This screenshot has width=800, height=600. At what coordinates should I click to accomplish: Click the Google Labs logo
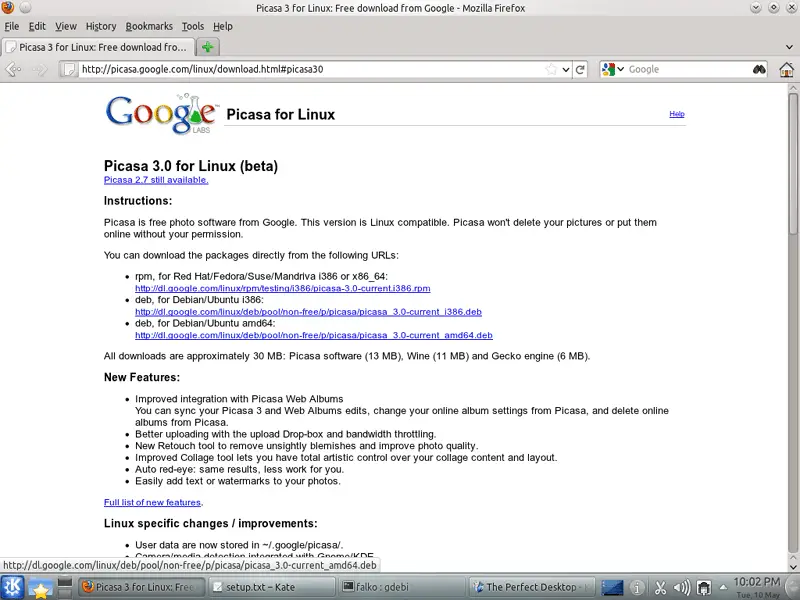point(161,114)
